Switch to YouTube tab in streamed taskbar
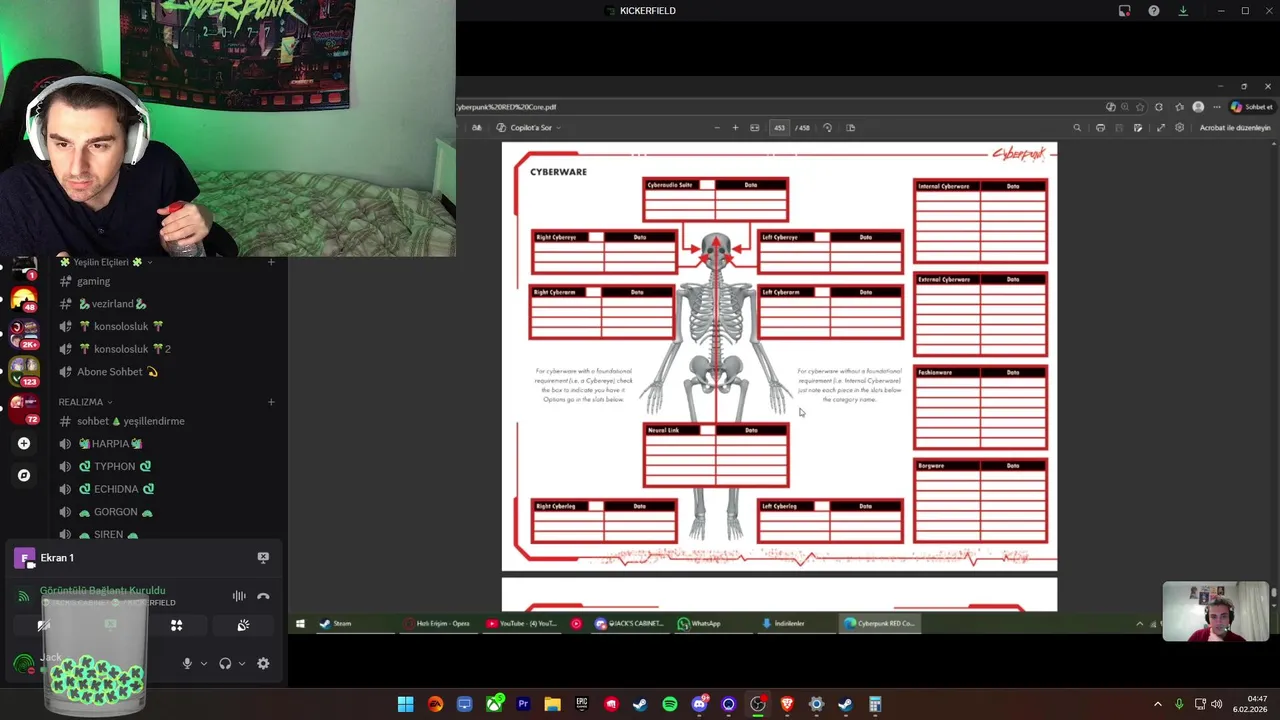 (521, 623)
